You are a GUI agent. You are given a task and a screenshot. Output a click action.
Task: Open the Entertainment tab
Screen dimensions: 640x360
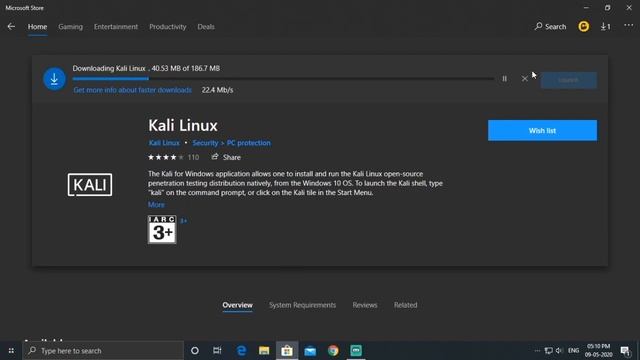[x=116, y=27]
